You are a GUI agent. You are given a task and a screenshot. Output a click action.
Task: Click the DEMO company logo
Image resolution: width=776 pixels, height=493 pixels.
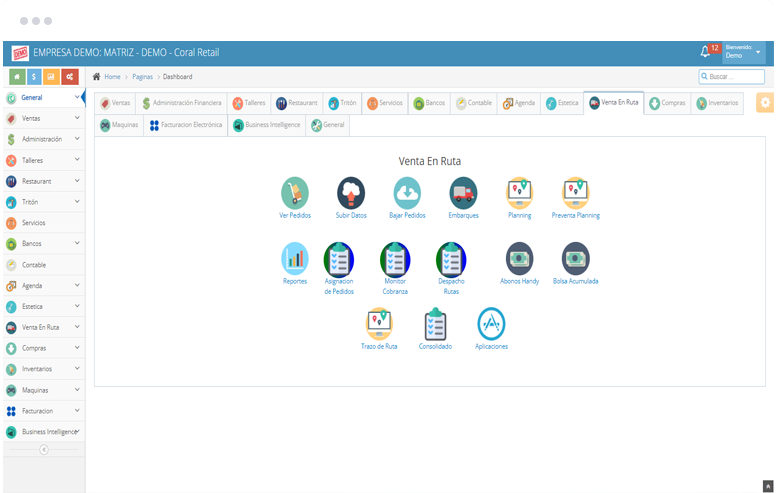pos(20,53)
